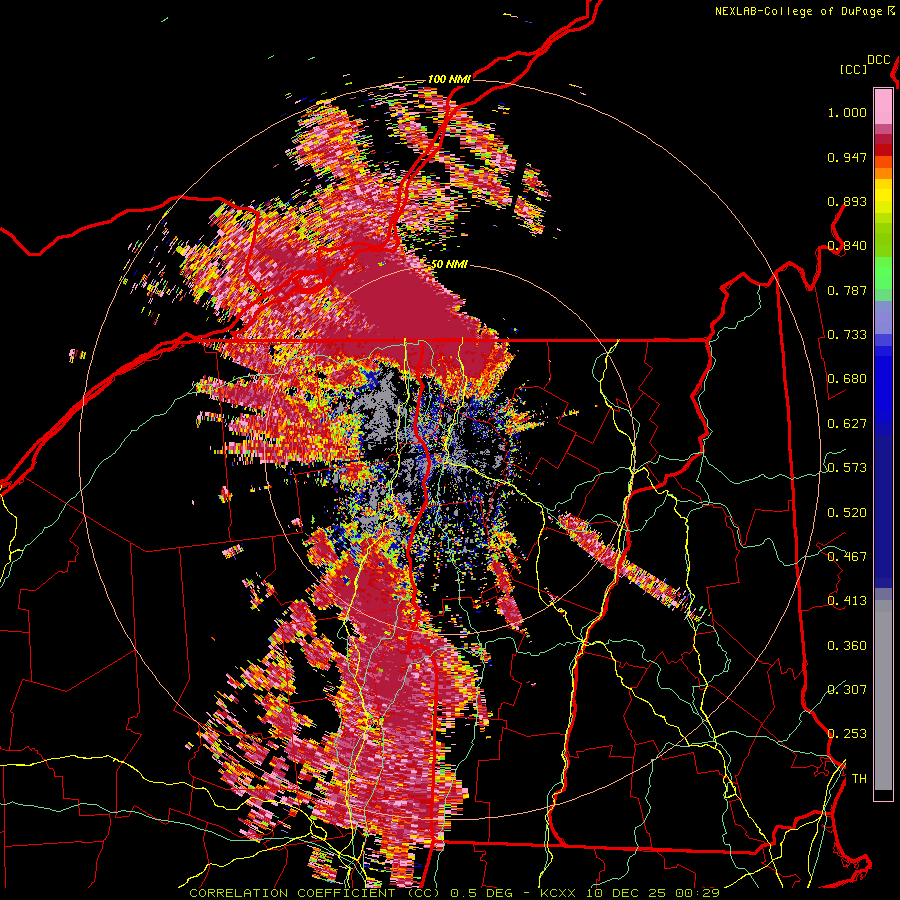Click the 50 NMI range ring label
Screen dimensions: 900x900
(x=449, y=265)
